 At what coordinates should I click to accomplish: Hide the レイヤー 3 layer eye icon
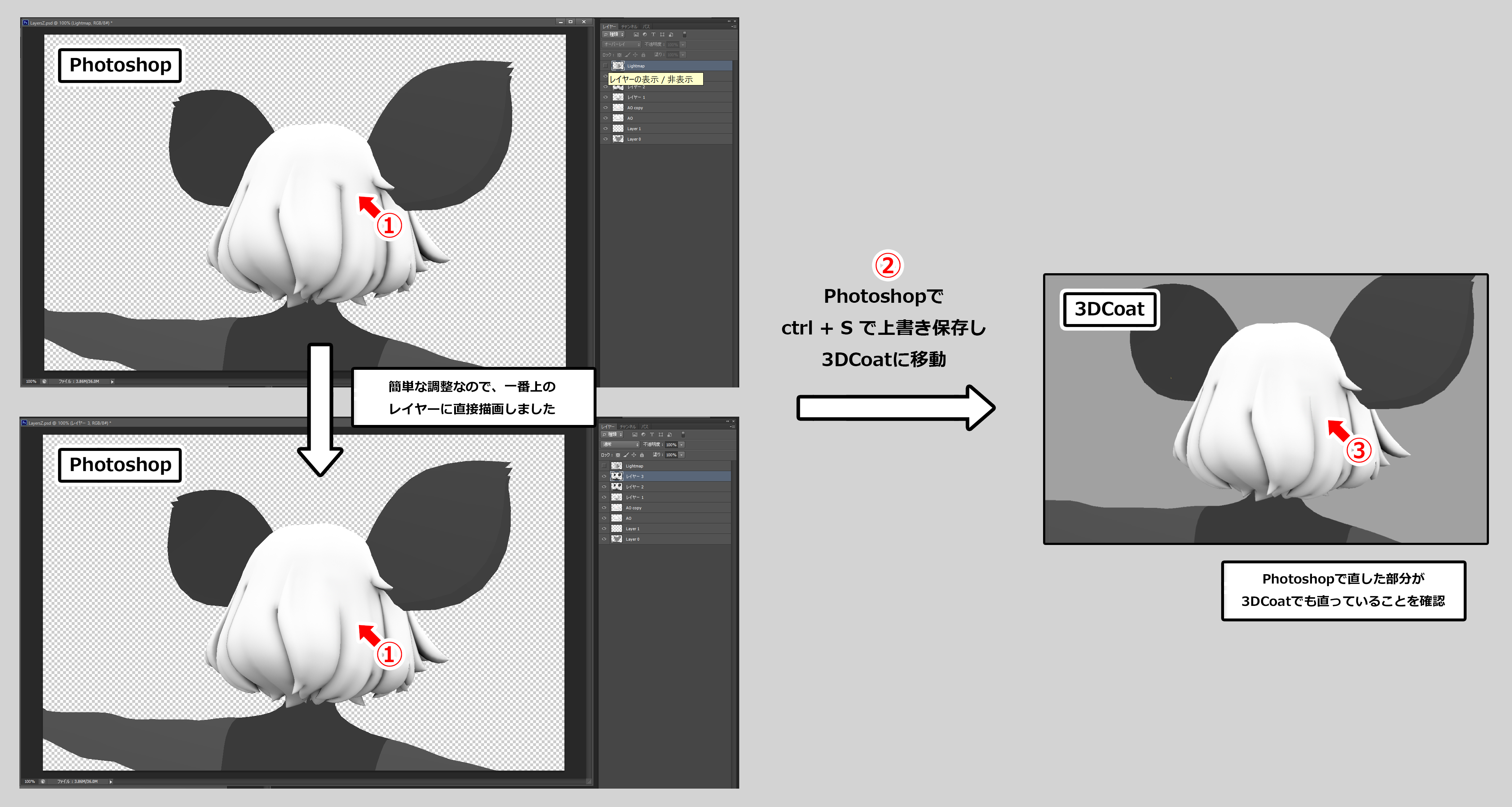604,476
